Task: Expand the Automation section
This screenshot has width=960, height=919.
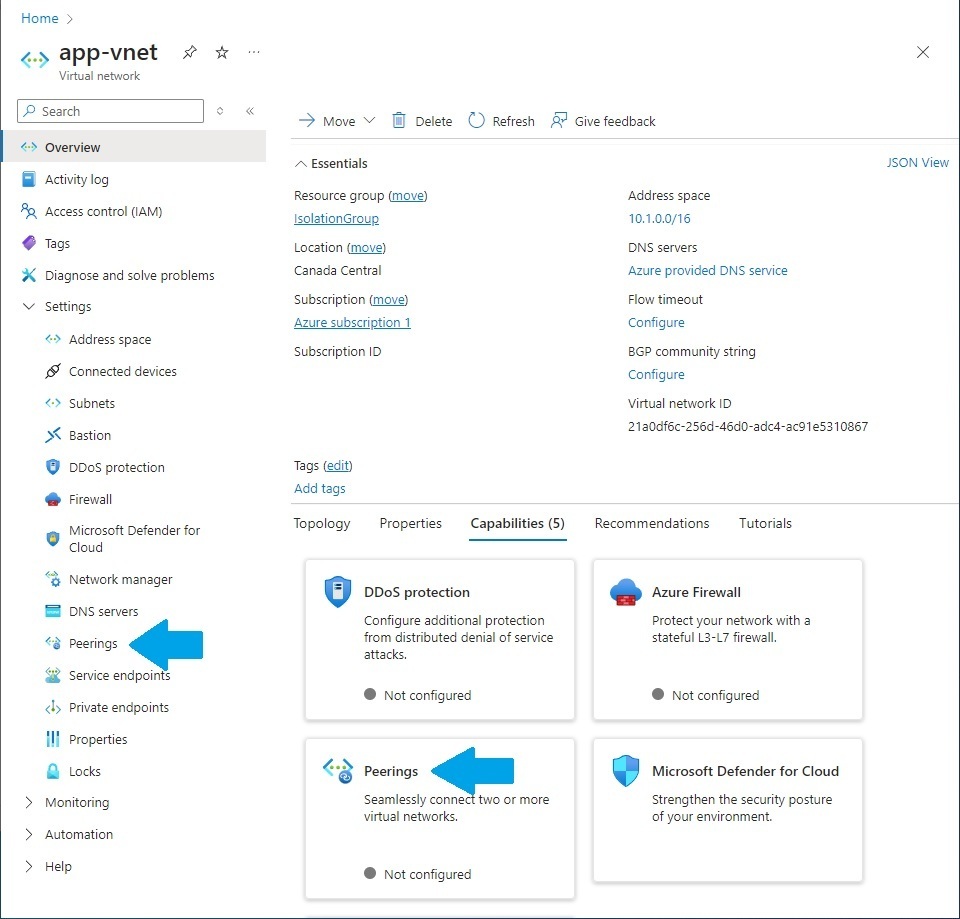Action: pyautogui.click(x=29, y=835)
